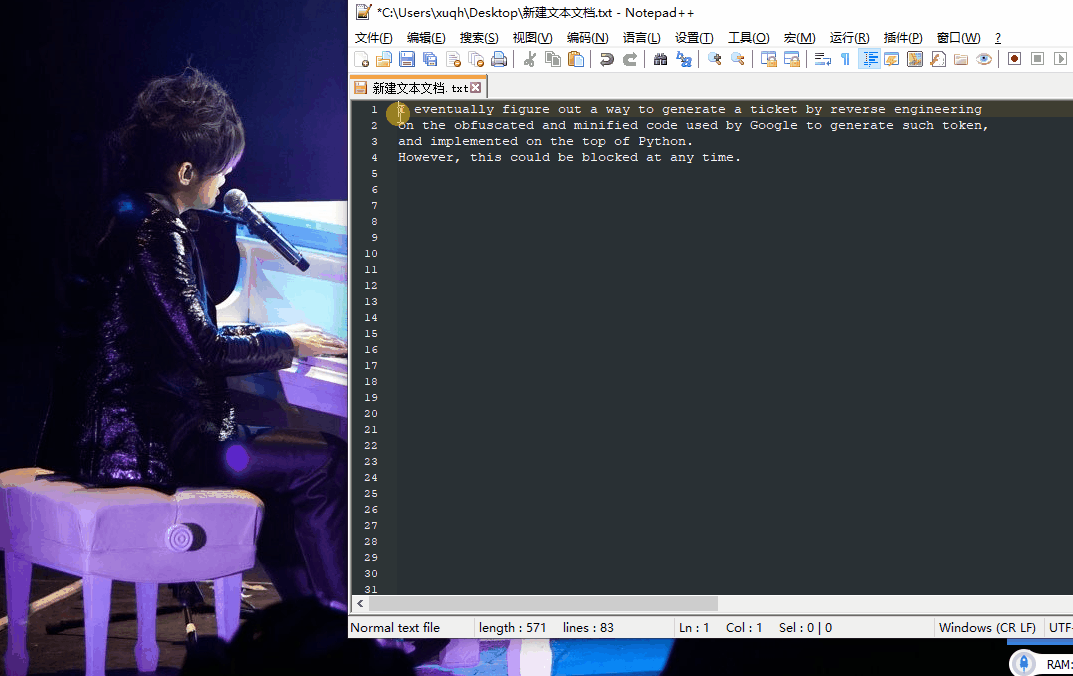Screen dimensions: 1073x676
Task: Open the 插件(P) menu
Action: click(x=903, y=38)
